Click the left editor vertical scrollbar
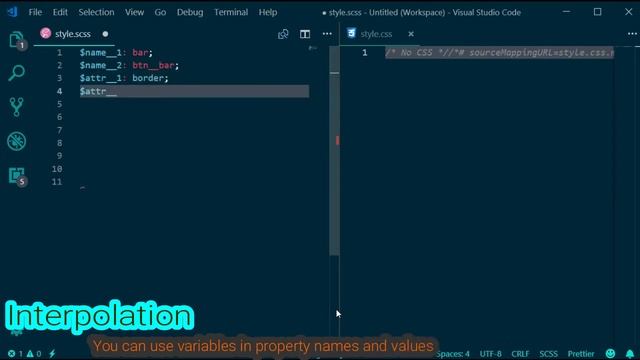The height and width of the screenshot is (360, 640). pos(334,151)
